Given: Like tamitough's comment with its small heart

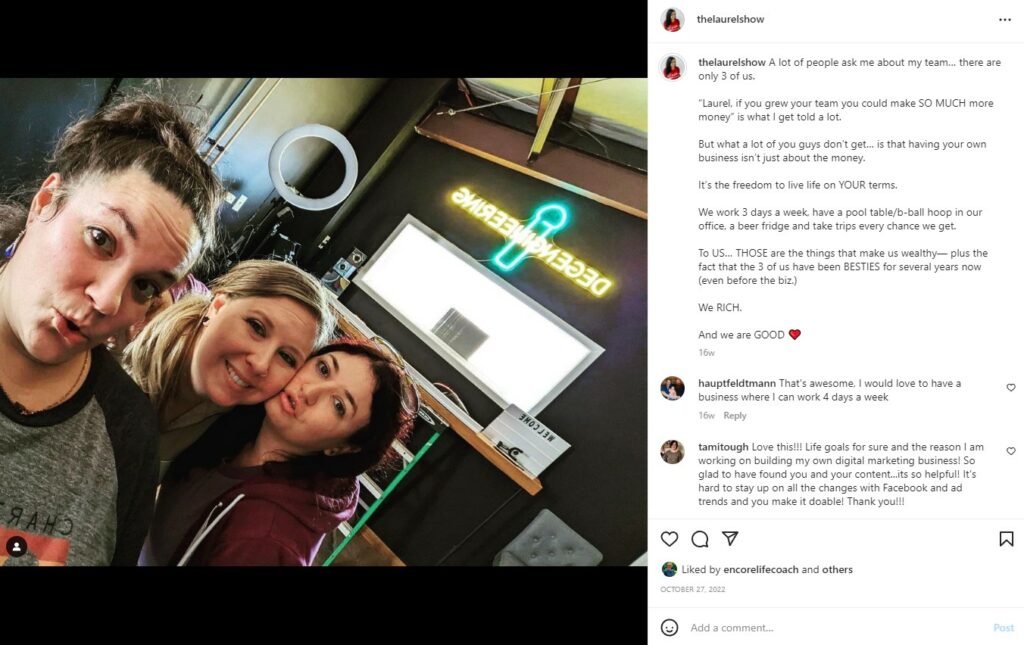Looking at the screenshot, I should click(x=1011, y=451).
